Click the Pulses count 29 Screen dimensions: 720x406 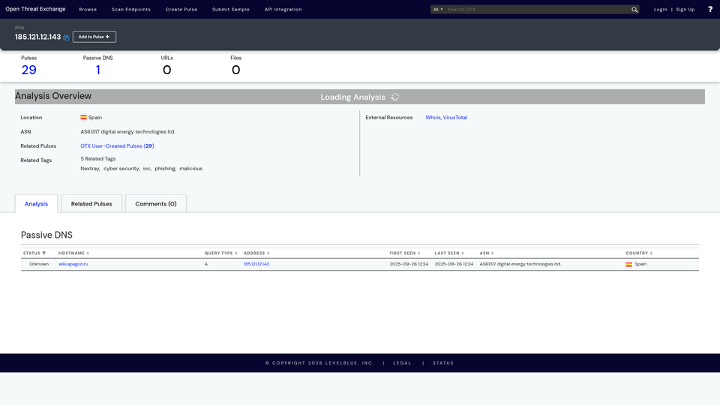tap(29, 70)
